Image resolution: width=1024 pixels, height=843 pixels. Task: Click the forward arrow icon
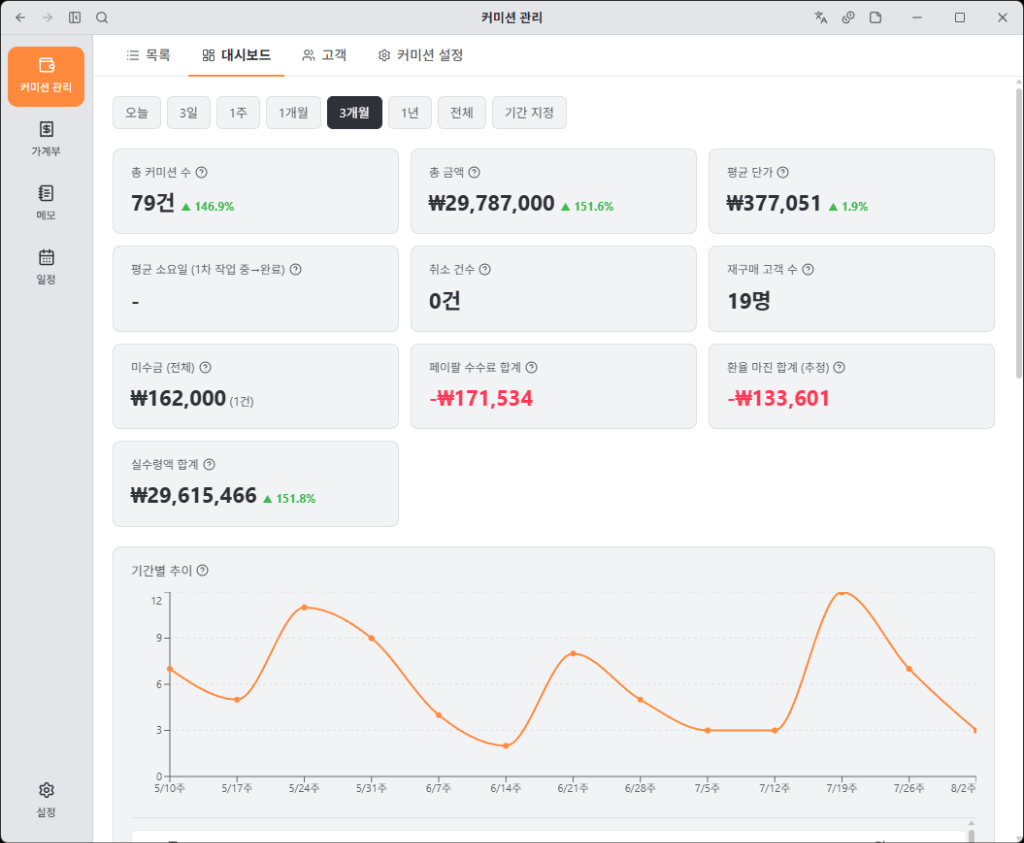(x=48, y=18)
